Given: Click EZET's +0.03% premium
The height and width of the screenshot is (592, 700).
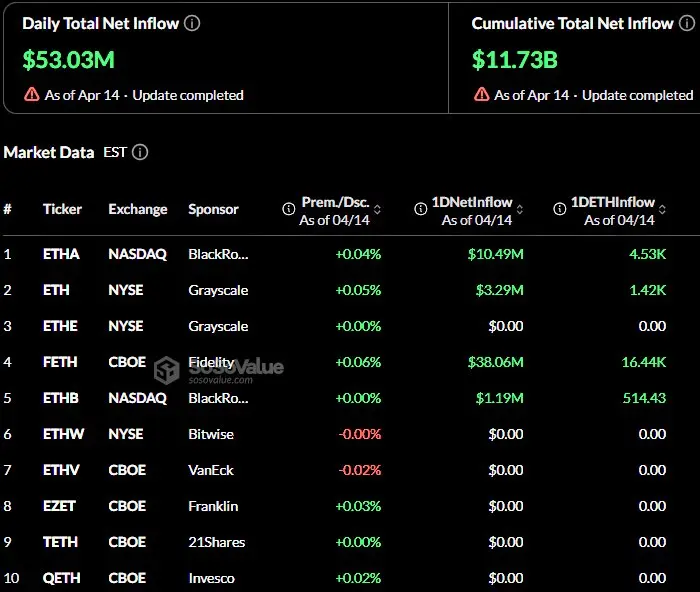Looking at the screenshot, I should click(358, 506).
